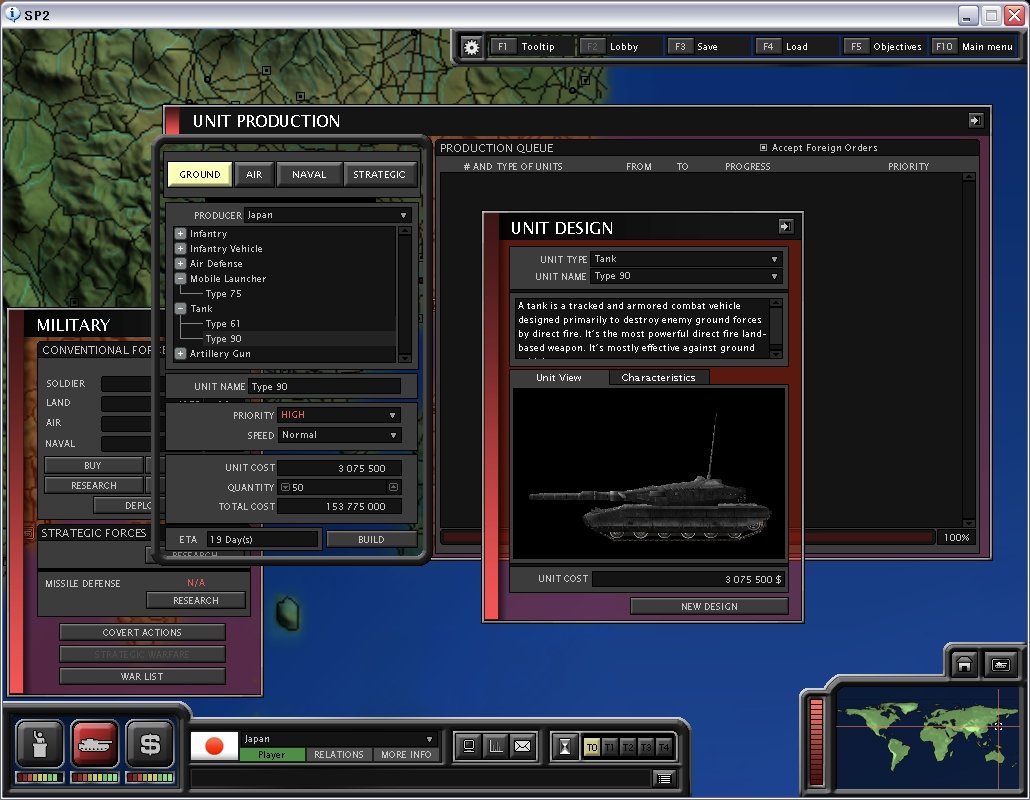Set game speed to T3
This screenshot has height=800, width=1030.
[646, 747]
